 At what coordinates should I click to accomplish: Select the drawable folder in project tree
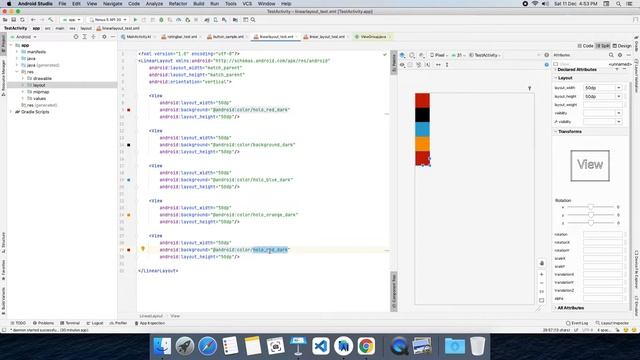click(42, 78)
